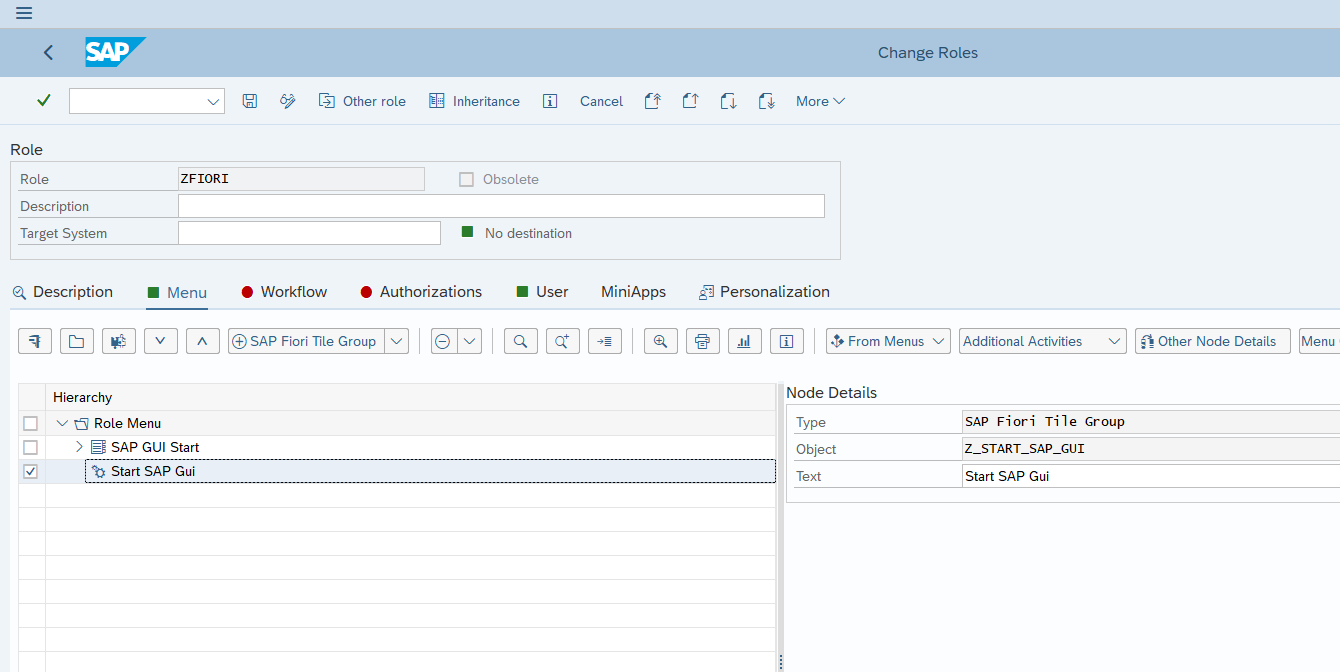Click the next page arrow icon
Screen dimensions: 1340x672
728,101
